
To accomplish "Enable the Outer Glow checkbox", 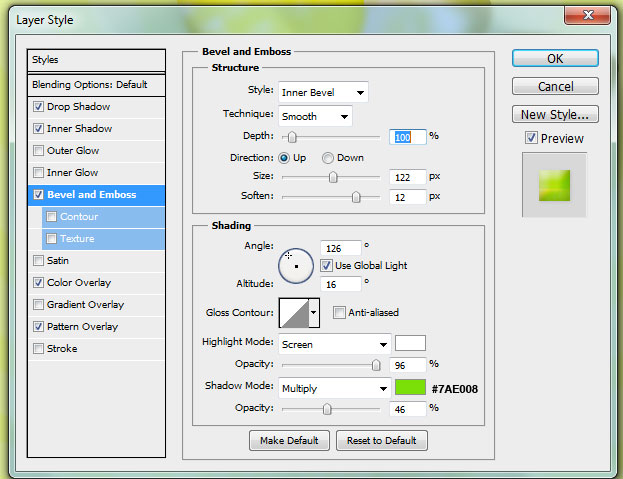I will pos(38,151).
